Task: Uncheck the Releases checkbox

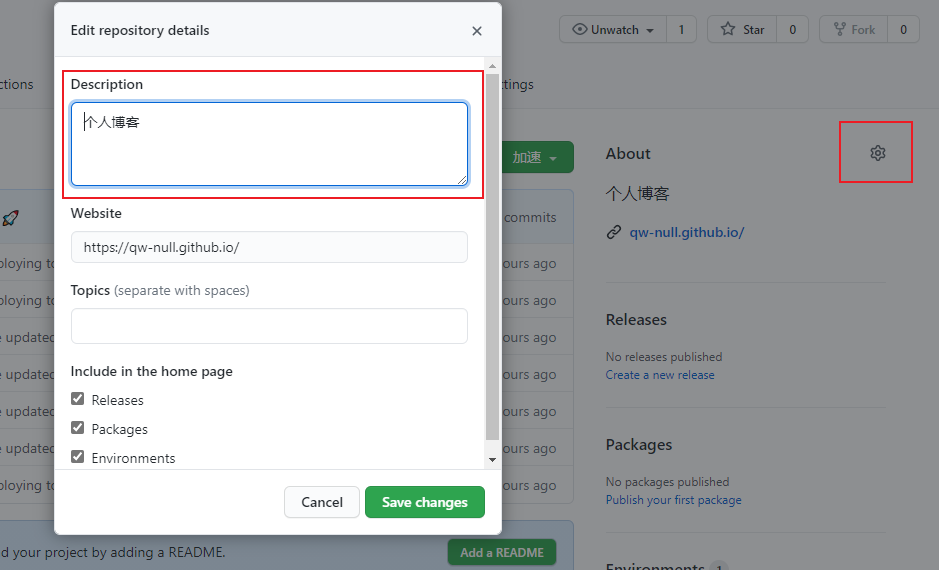Action: click(x=77, y=399)
